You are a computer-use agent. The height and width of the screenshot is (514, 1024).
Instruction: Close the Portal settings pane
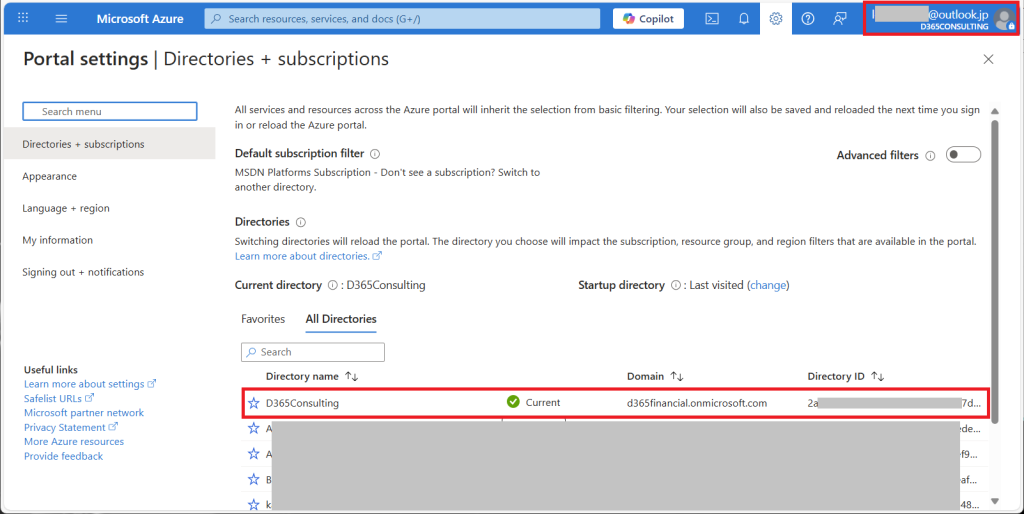988,60
